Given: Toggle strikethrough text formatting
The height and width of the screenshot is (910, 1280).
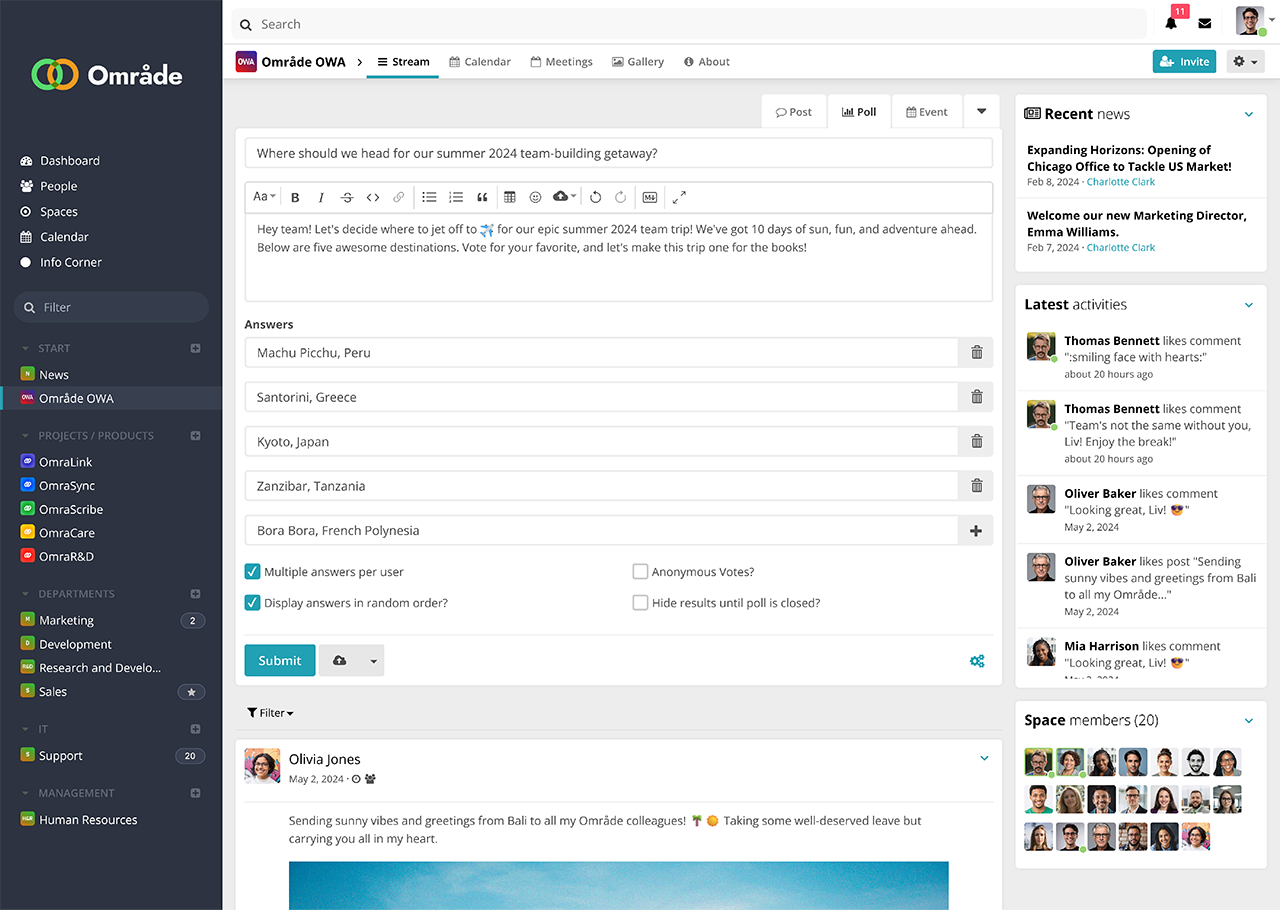Looking at the screenshot, I should pos(347,197).
